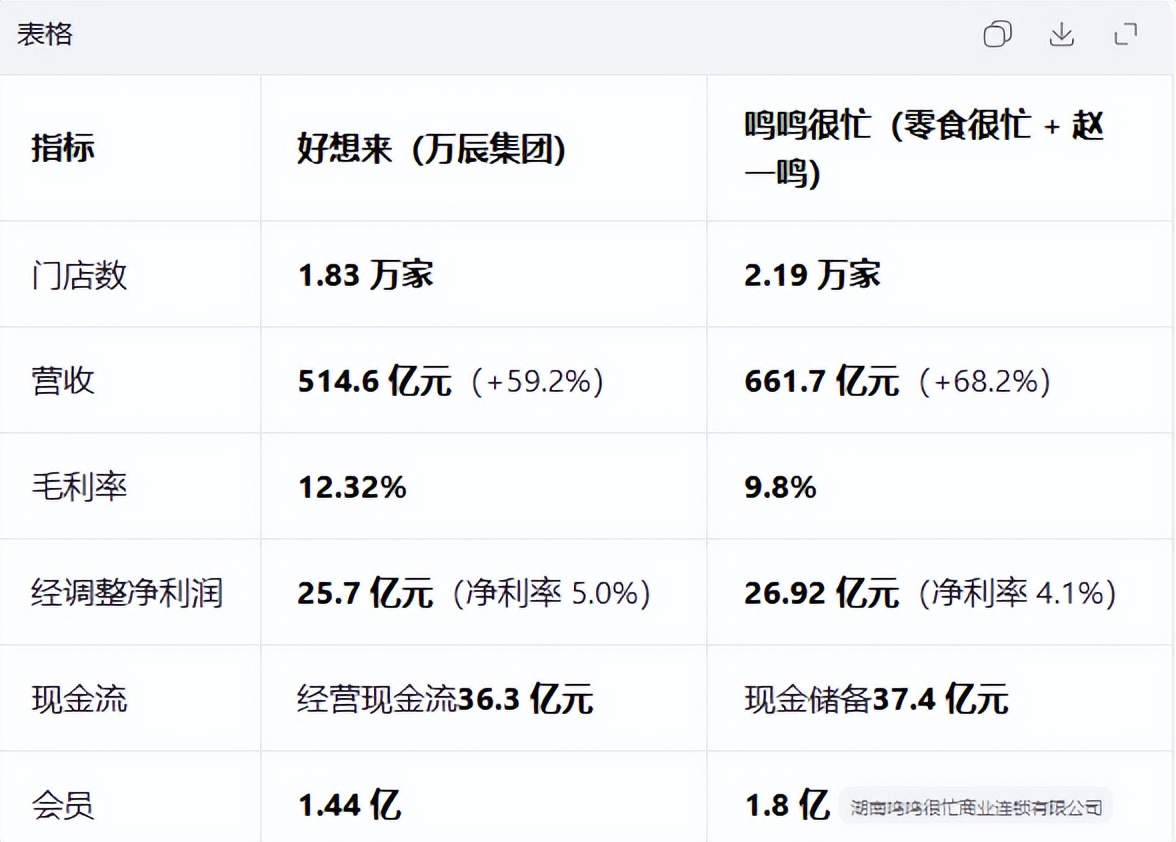Image resolution: width=1176 pixels, height=842 pixels.
Task: Select the 表格 title label
Action: coord(45,34)
